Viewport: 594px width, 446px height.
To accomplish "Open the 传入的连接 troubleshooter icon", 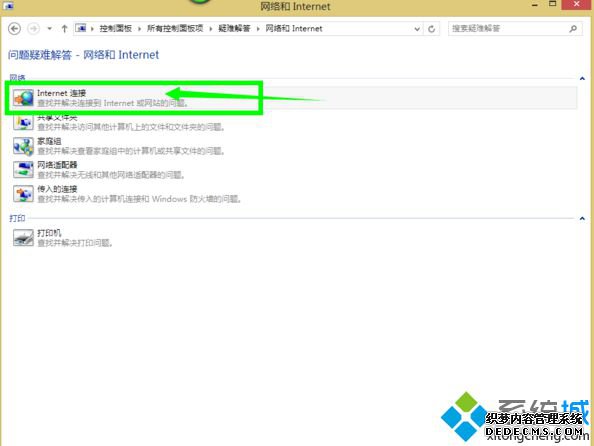I will [23, 194].
